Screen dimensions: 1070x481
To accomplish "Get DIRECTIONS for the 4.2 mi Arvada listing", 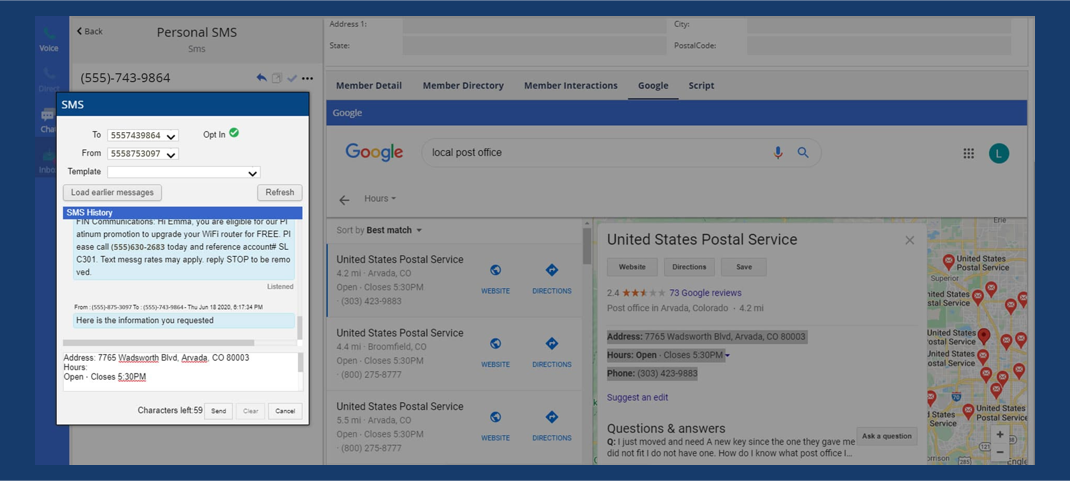I will [x=552, y=278].
